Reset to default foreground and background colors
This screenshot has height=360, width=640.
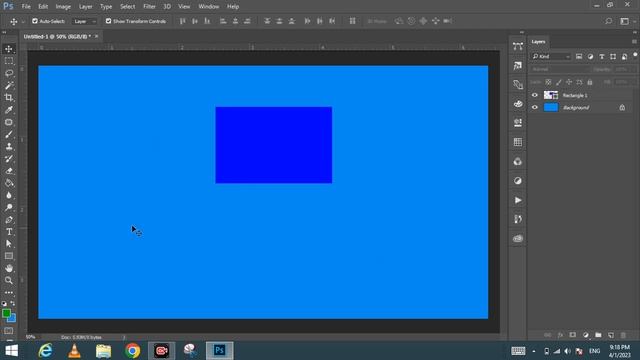(x=4, y=304)
